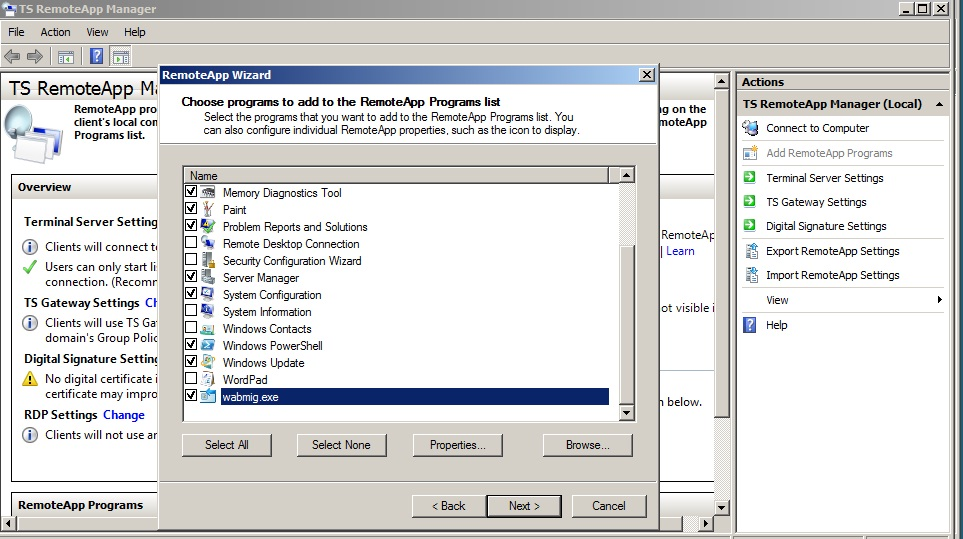Click the Terminal Server Settings green arrow icon

749,177
